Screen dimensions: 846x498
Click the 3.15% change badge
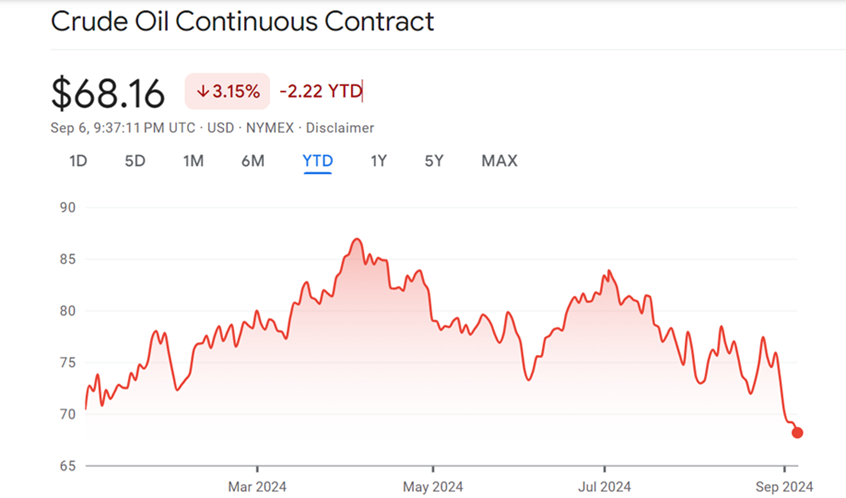228,92
